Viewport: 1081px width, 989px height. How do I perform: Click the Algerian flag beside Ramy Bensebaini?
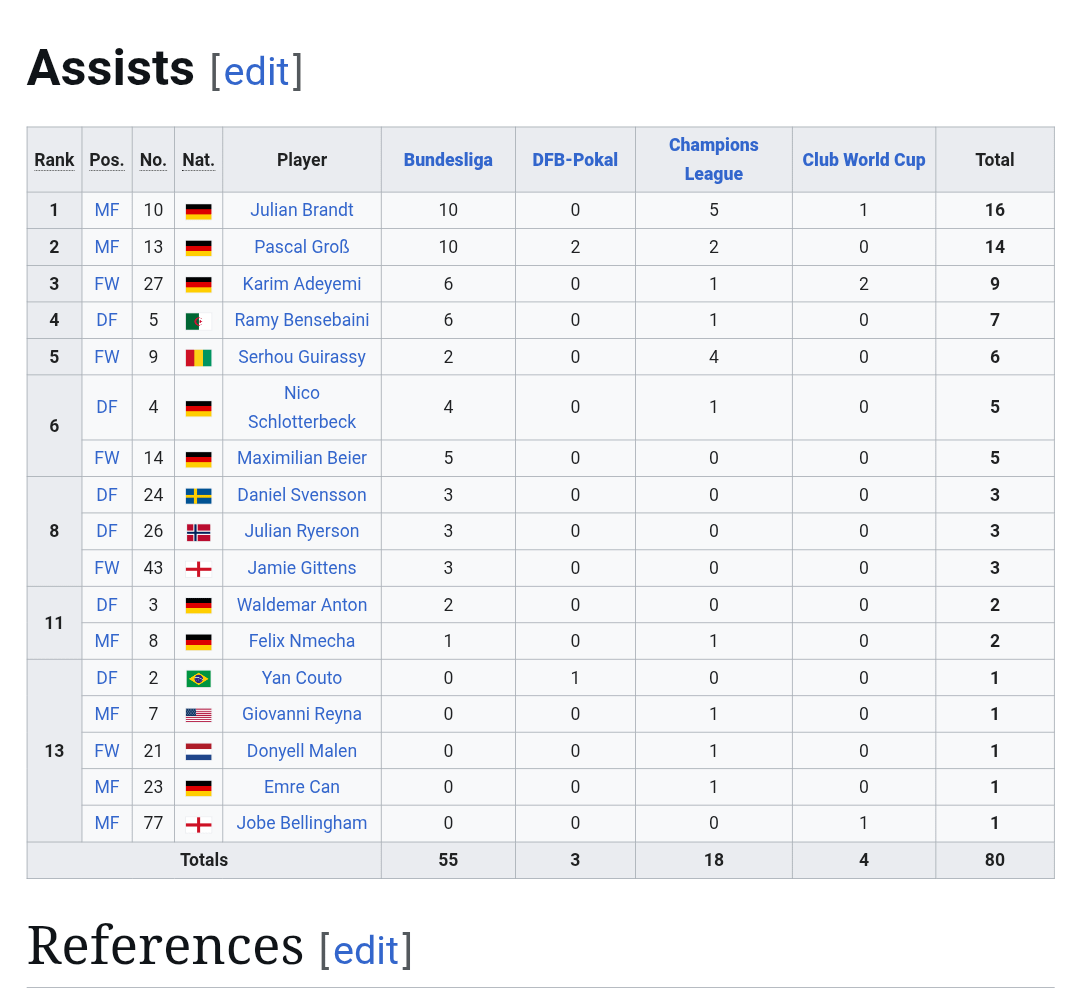pos(198,321)
